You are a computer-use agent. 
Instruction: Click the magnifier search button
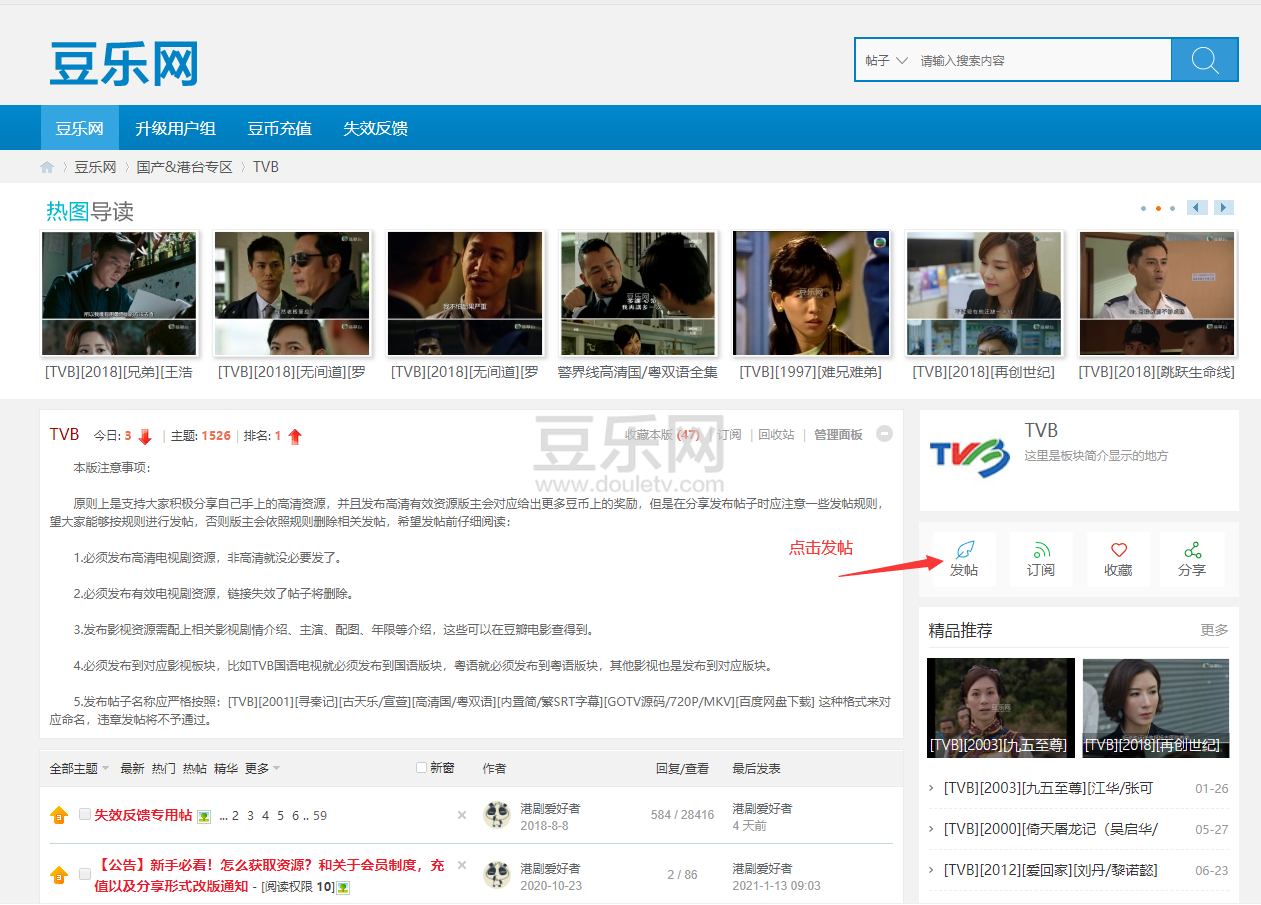pos(1205,60)
